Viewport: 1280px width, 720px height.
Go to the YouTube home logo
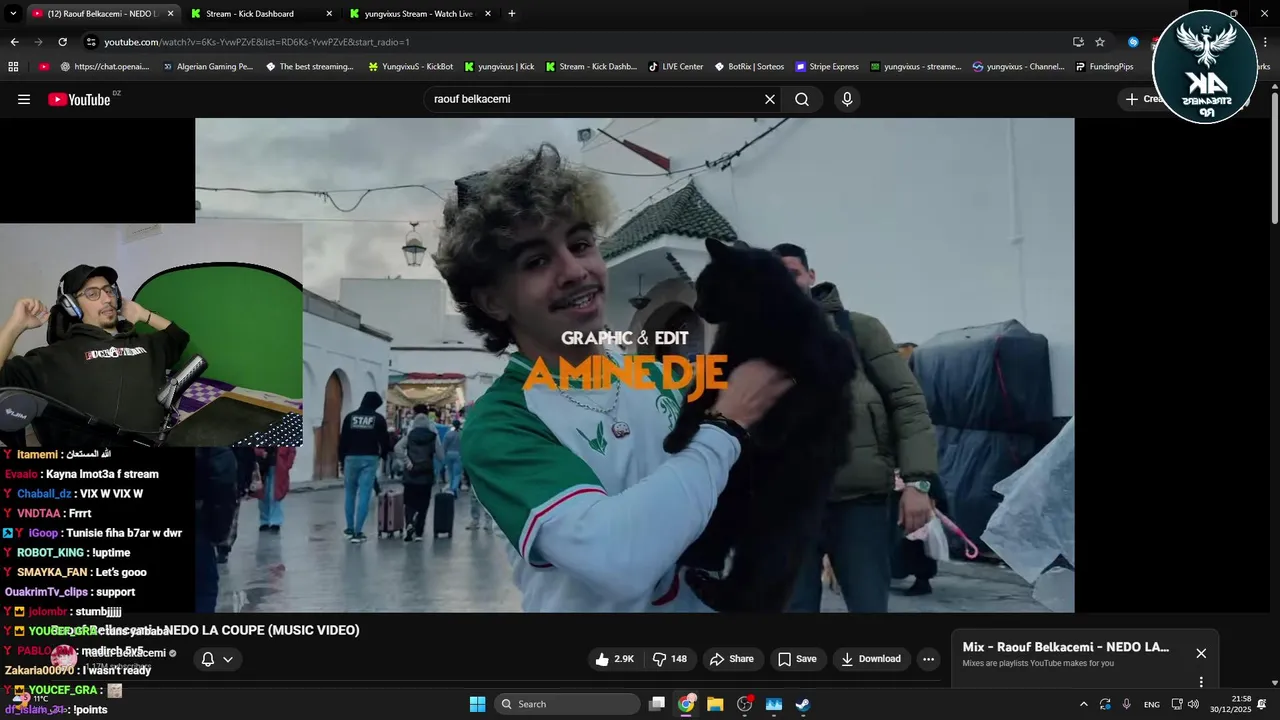79,99
